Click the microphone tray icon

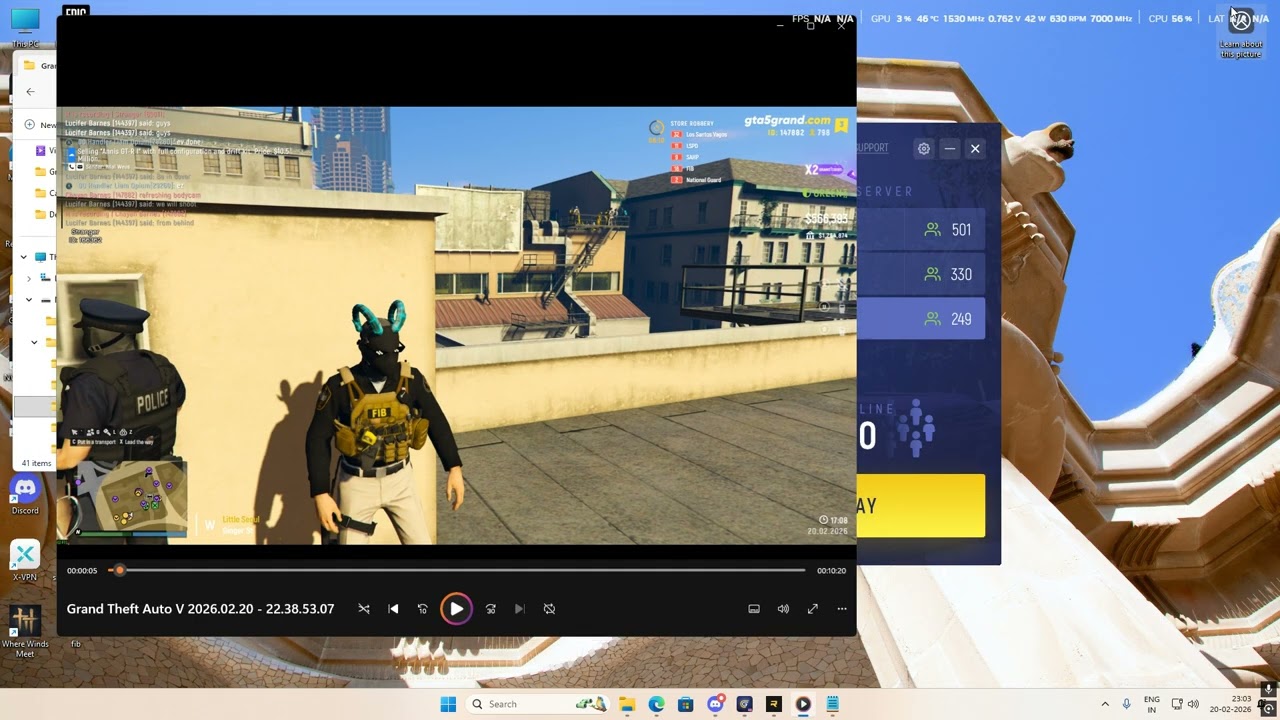(x=1127, y=704)
